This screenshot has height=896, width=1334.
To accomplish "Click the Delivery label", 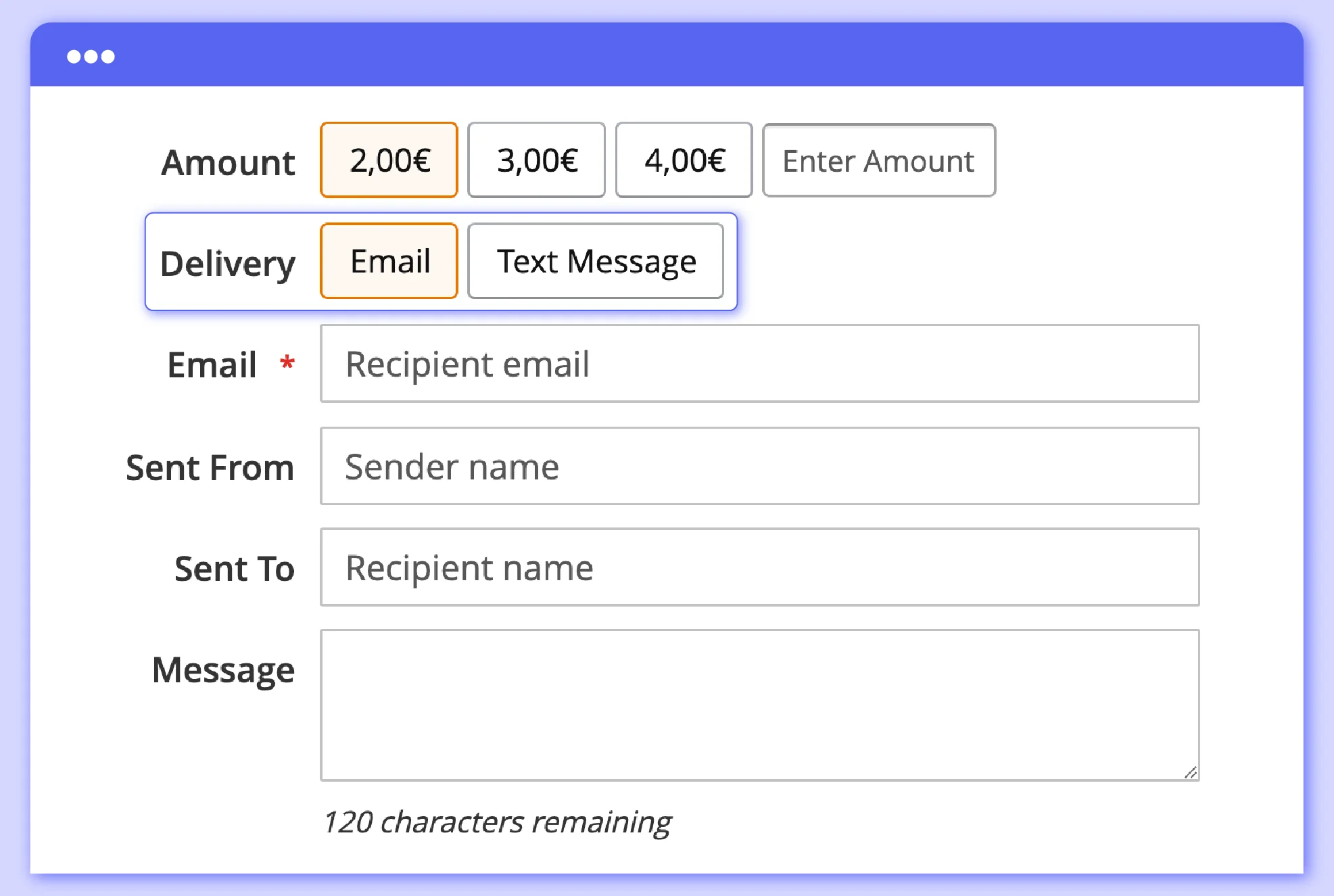I will point(228,264).
